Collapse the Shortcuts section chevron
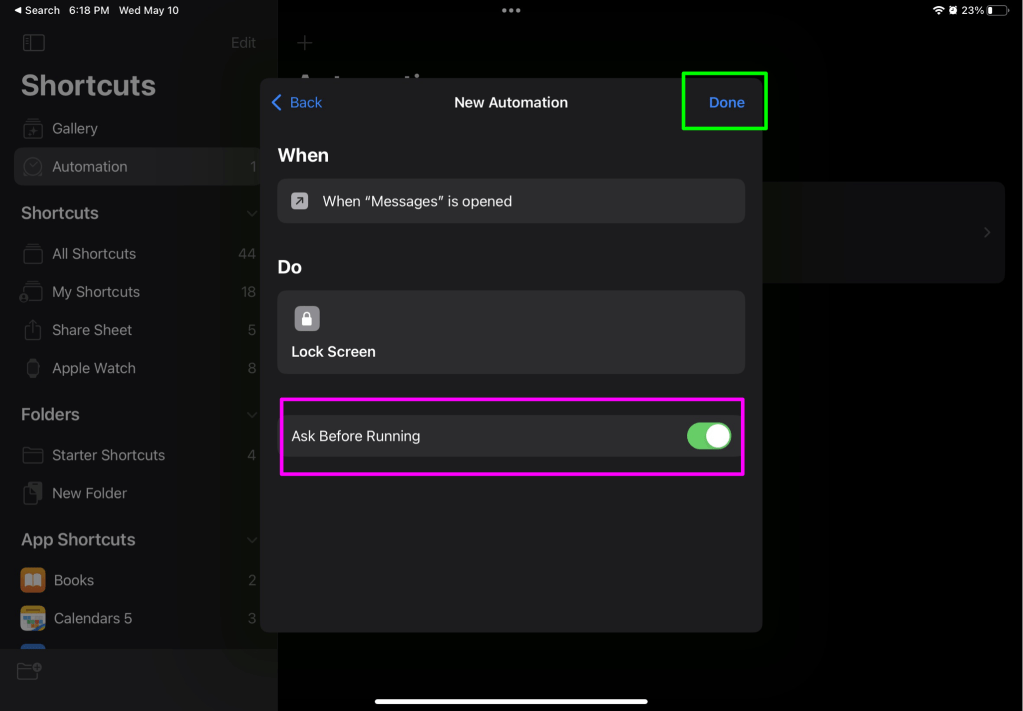This screenshot has width=1023, height=711. click(x=252, y=213)
